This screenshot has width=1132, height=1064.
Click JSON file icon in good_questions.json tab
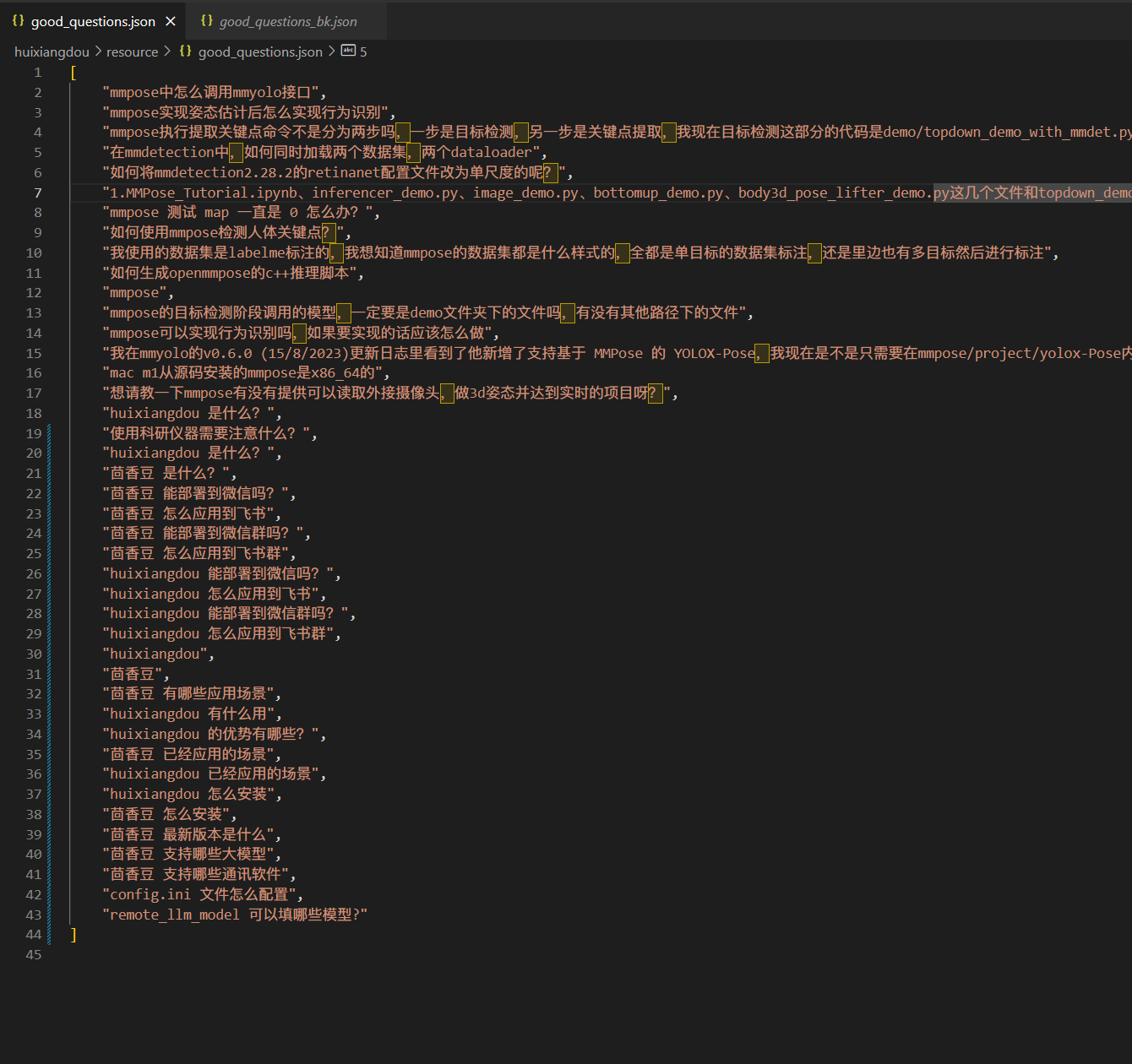[19, 21]
